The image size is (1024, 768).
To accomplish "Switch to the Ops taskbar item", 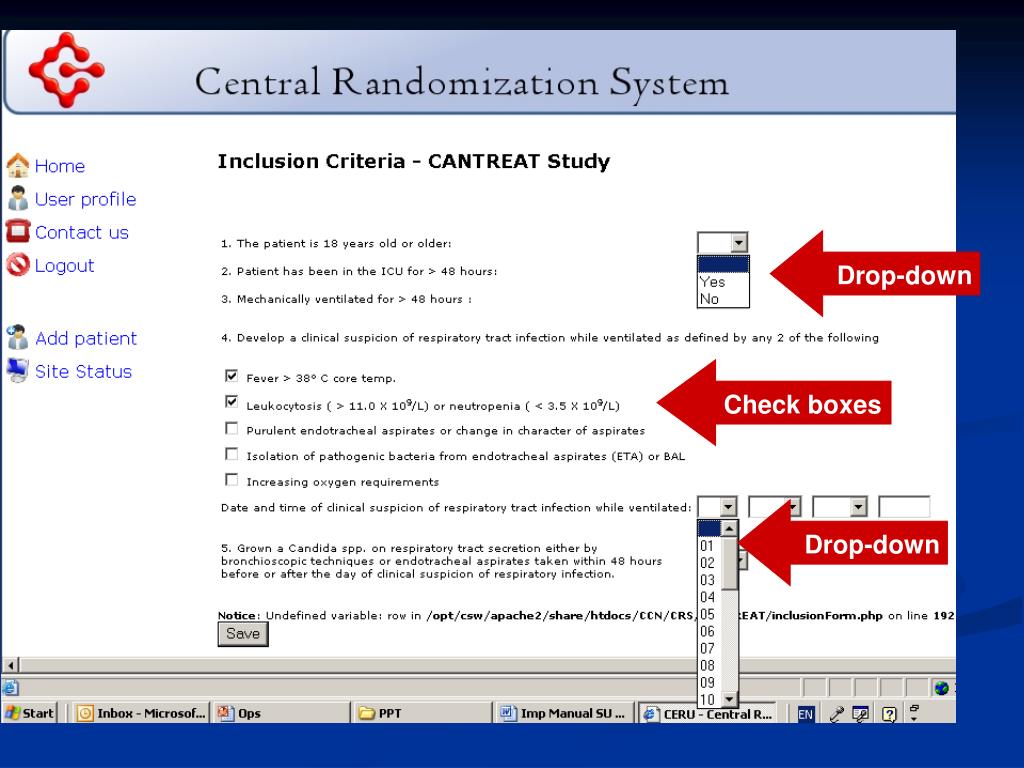I will [x=281, y=713].
